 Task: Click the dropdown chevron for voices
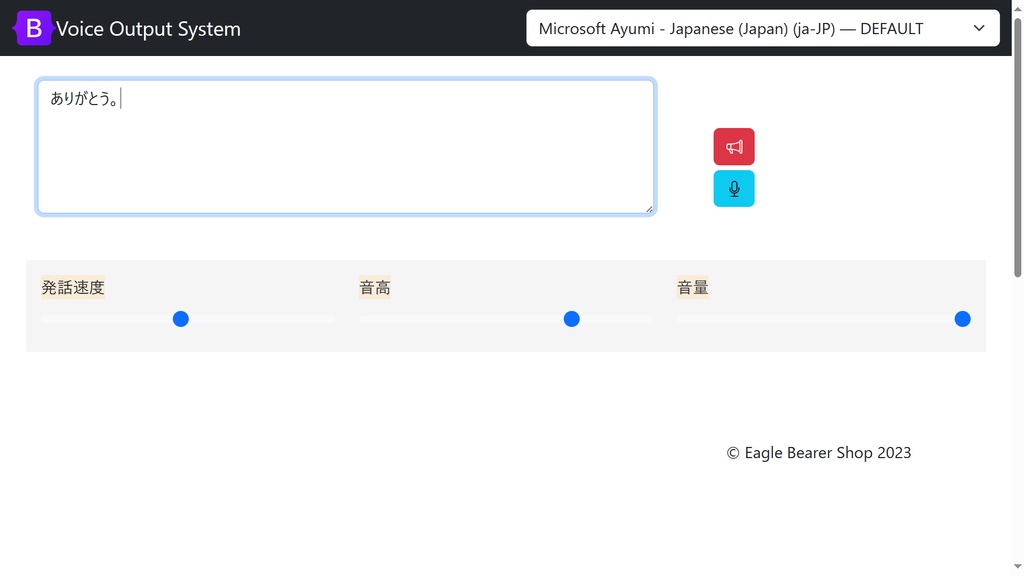[x=978, y=28]
